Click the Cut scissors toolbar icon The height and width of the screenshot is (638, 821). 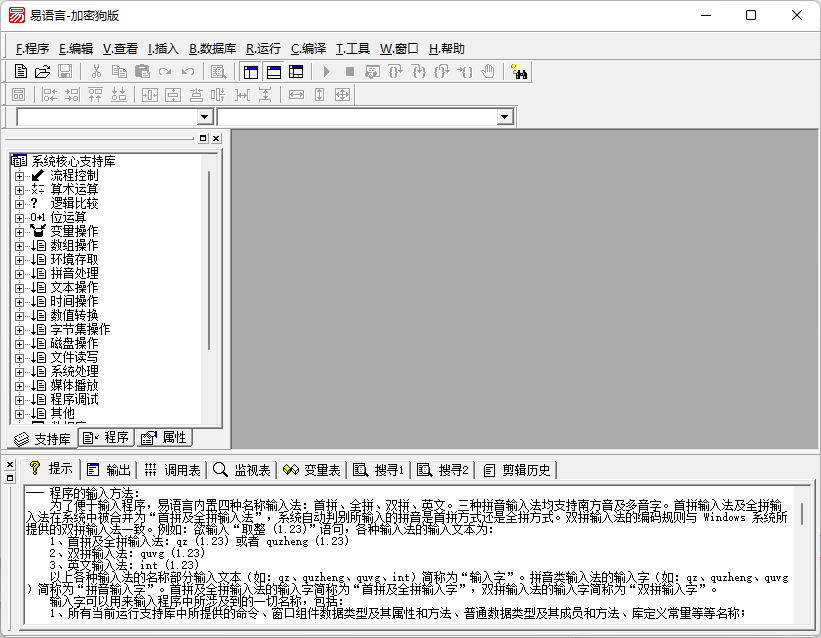click(96, 71)
